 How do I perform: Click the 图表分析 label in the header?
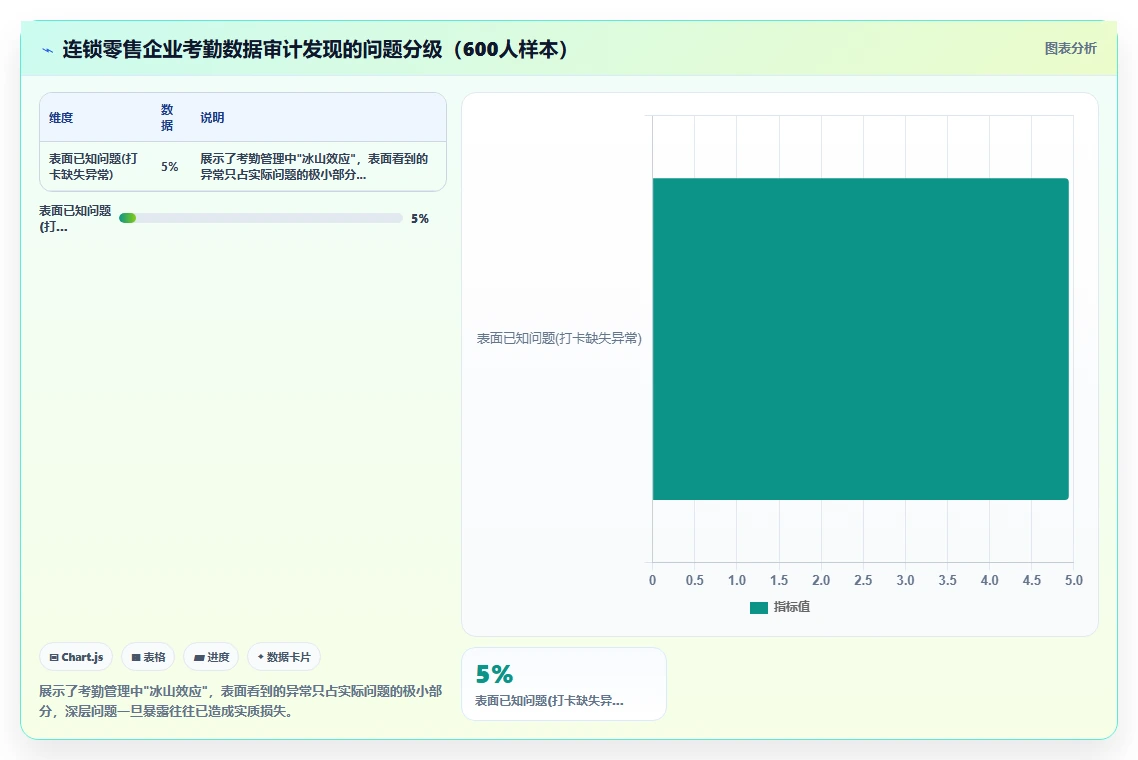1071,49
